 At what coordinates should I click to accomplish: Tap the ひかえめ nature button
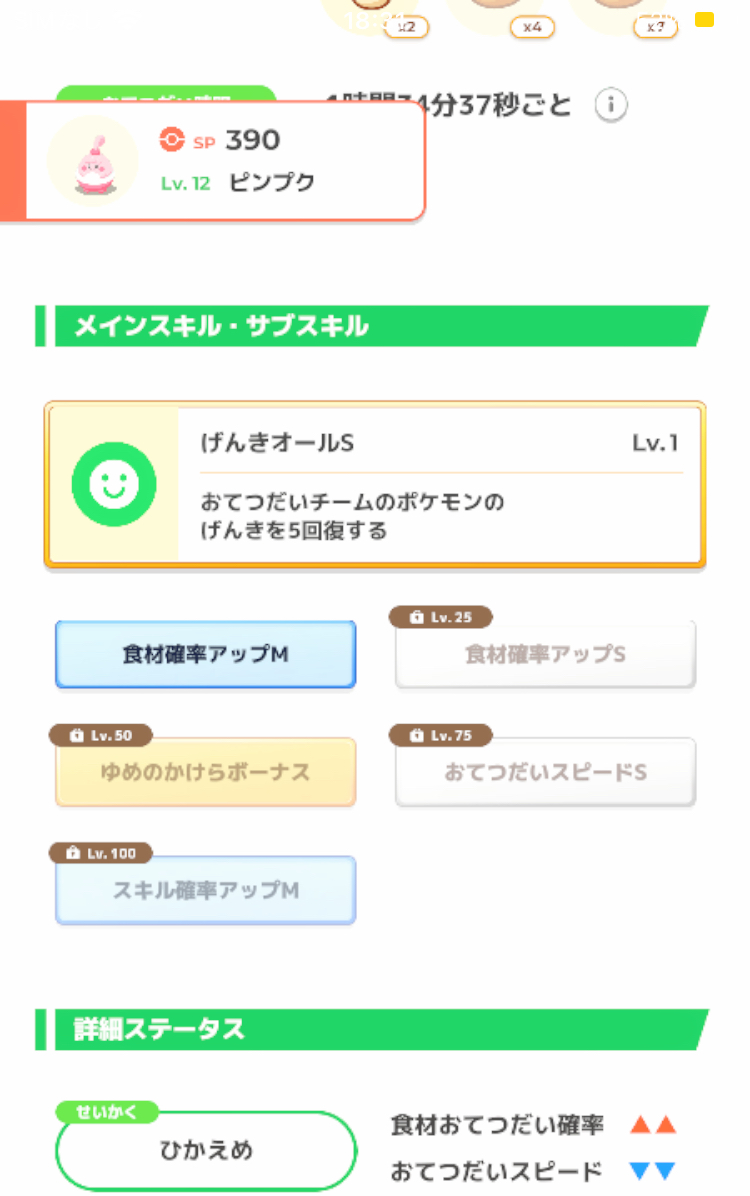[x=206, y=1150]
